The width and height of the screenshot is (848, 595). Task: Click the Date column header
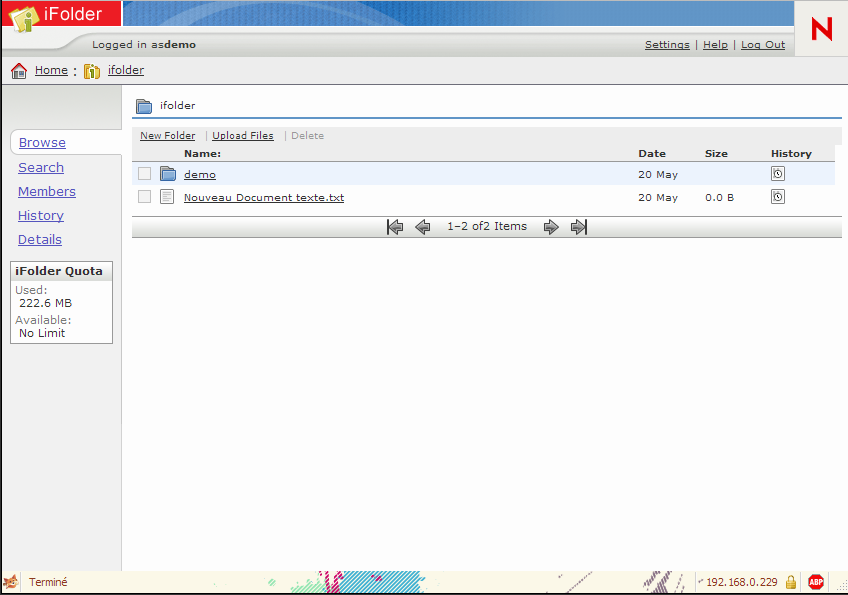pyautogui.click(x=652, y=154)
